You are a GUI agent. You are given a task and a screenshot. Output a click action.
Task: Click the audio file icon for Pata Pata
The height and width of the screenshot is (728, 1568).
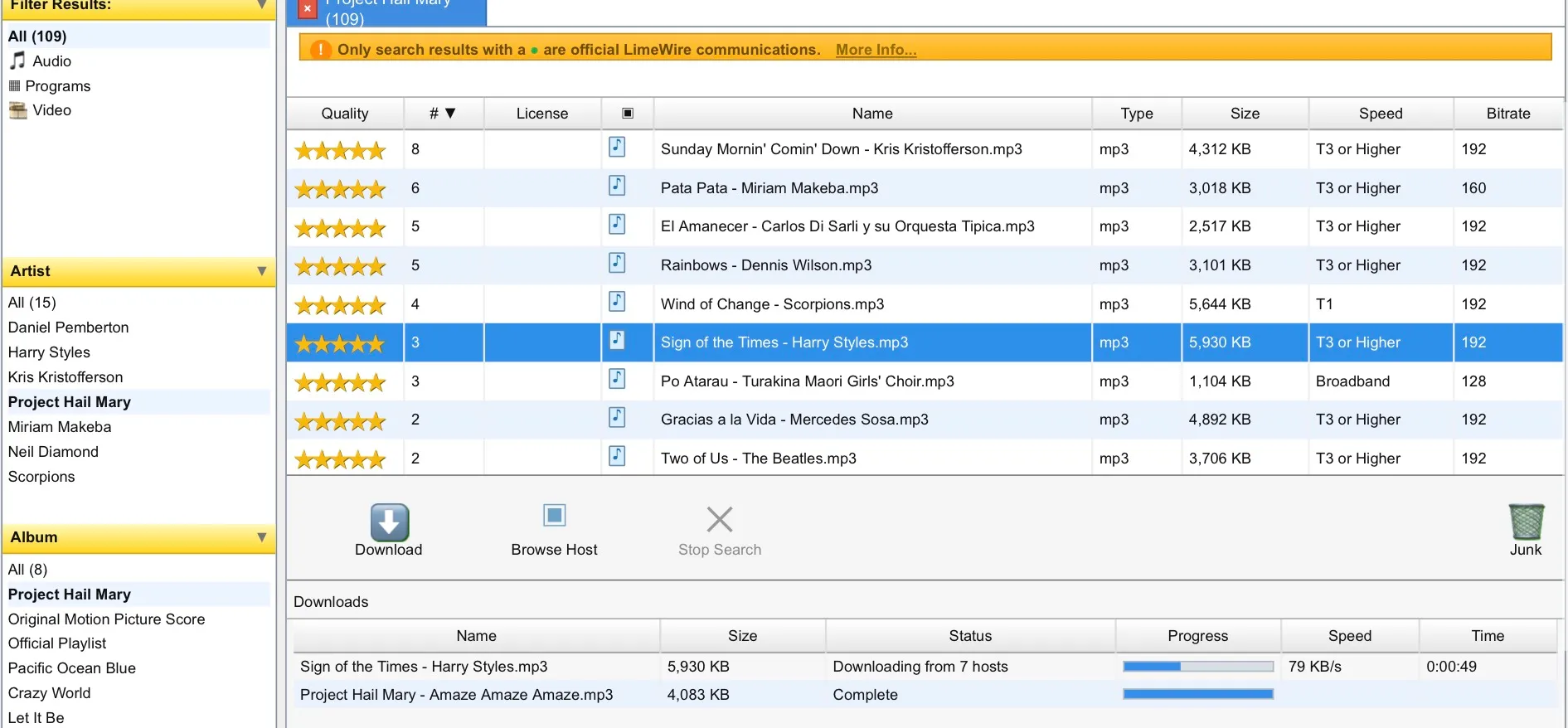[617, 186]
